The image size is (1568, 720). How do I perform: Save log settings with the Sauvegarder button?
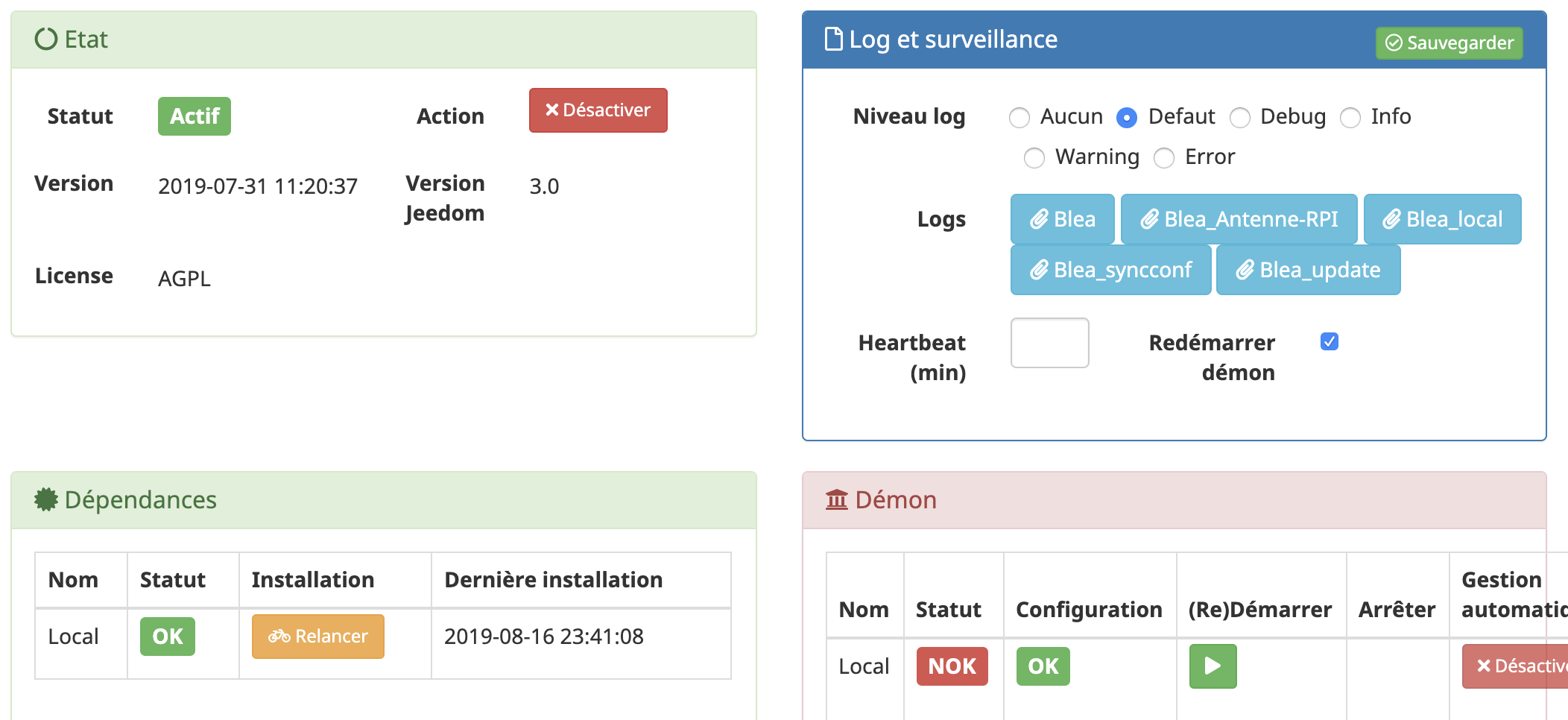(1449, 42)
